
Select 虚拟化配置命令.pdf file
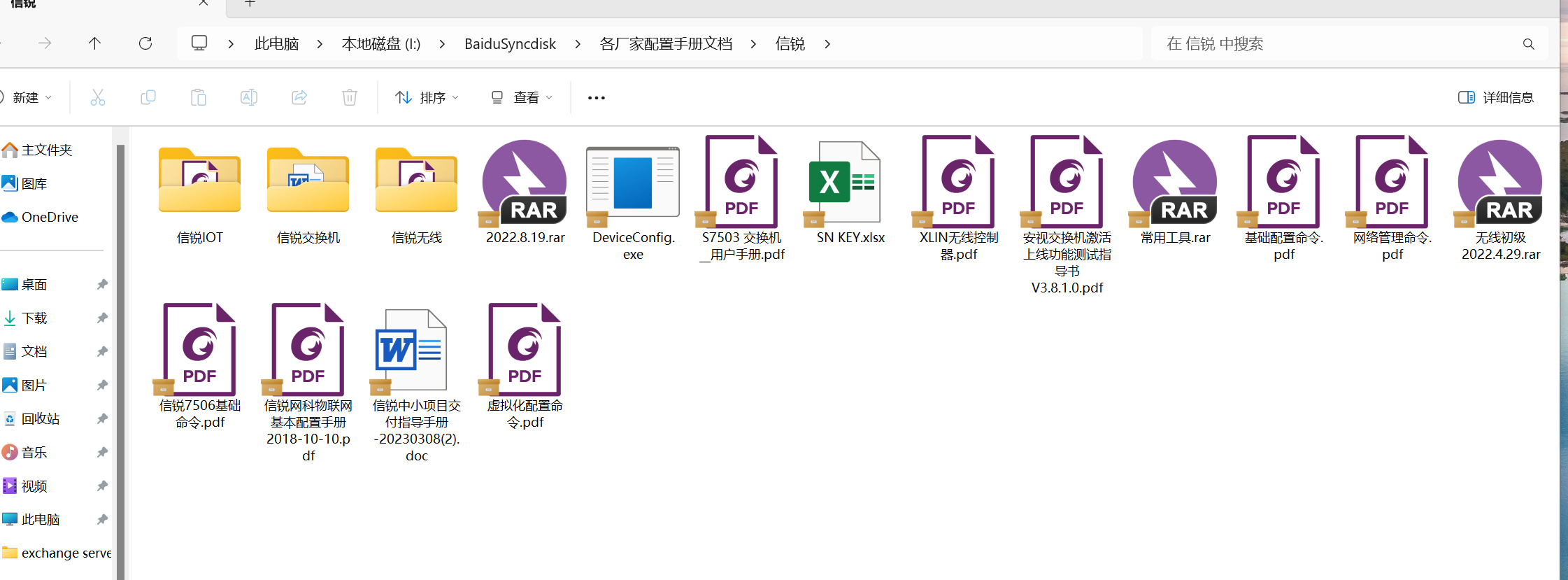pyautogui.click(x=525, y=367)
